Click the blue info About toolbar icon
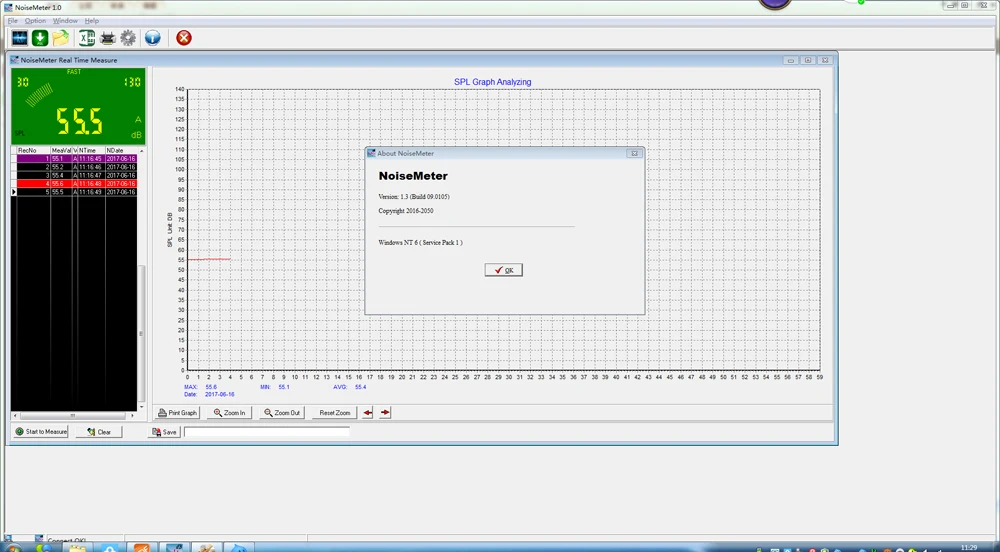Image resolution: width=1000 pixels, height=552 pixels. click(152, 38)
